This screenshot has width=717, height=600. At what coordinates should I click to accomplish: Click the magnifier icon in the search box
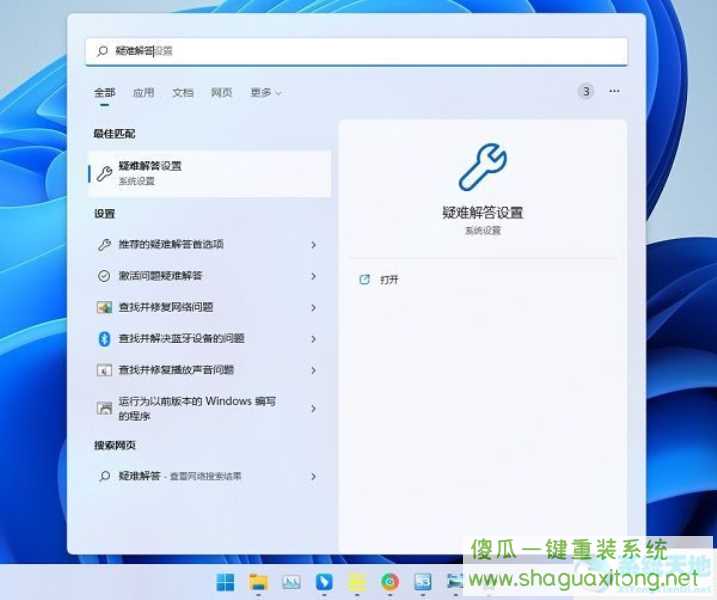[x=103, y=51]
